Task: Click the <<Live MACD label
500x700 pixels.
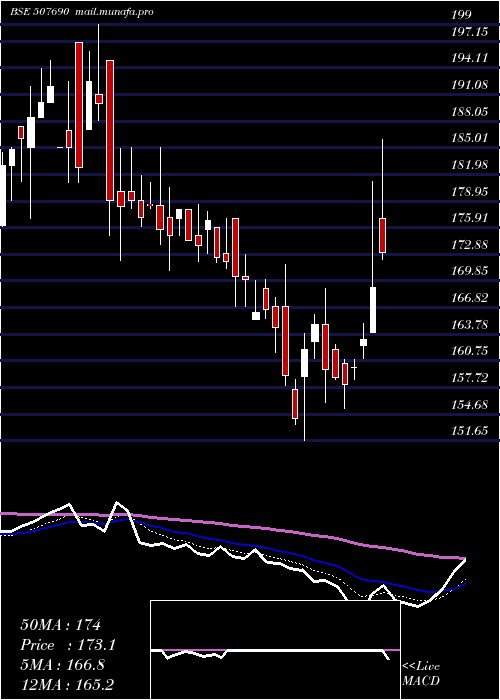Action: (421, 674)
